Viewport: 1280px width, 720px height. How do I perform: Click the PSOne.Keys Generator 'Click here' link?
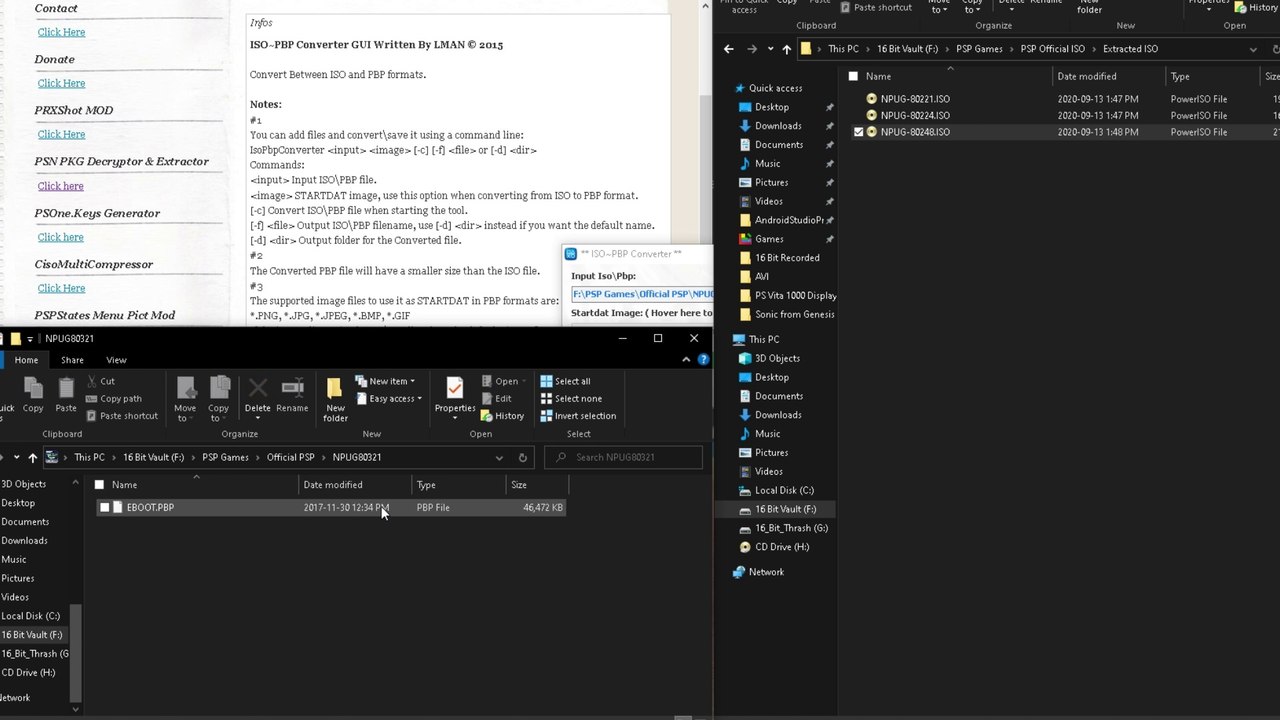click(x=60, y=237)
